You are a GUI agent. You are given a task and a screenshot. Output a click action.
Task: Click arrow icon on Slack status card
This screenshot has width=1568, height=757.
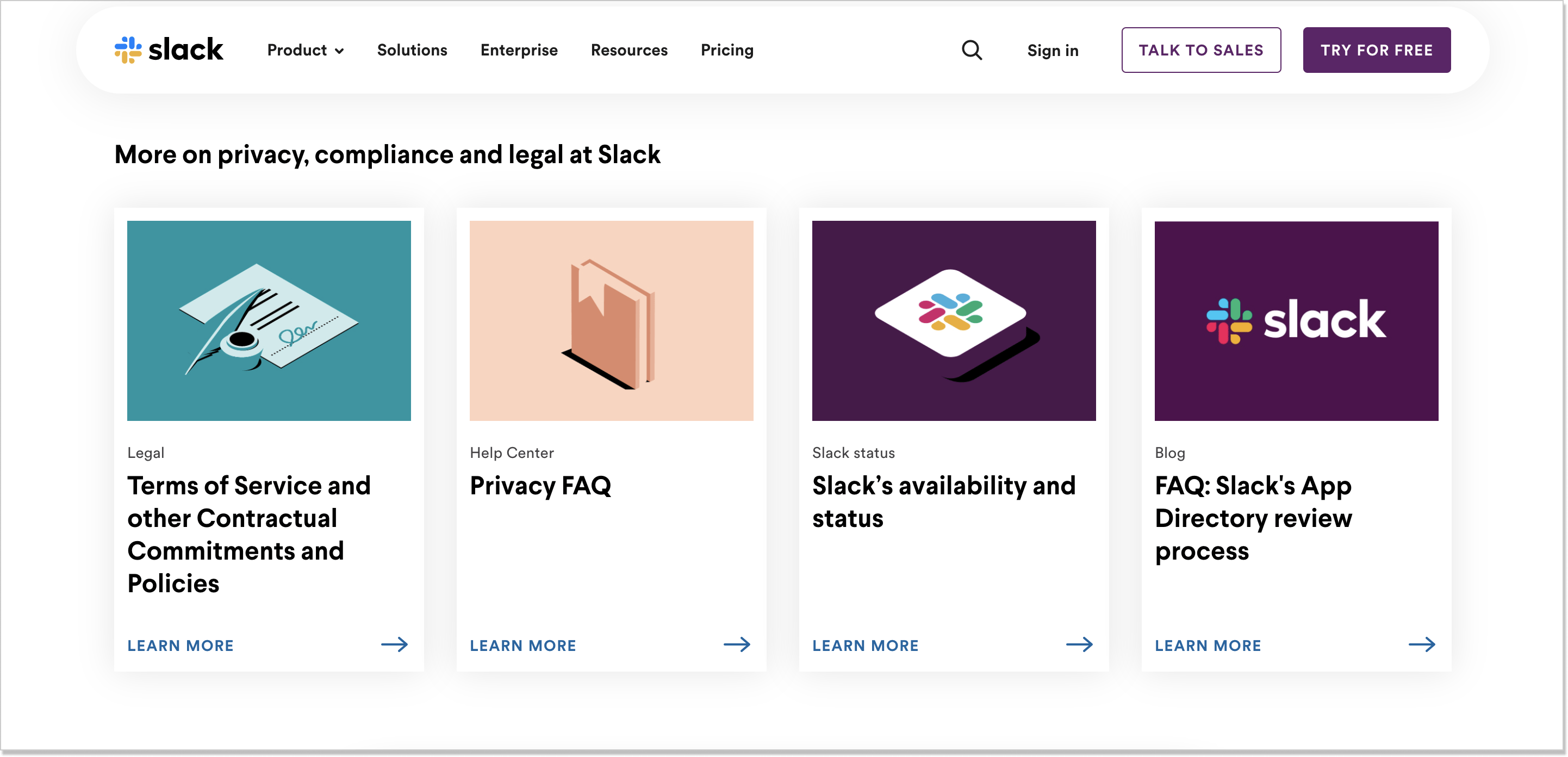1080,644
